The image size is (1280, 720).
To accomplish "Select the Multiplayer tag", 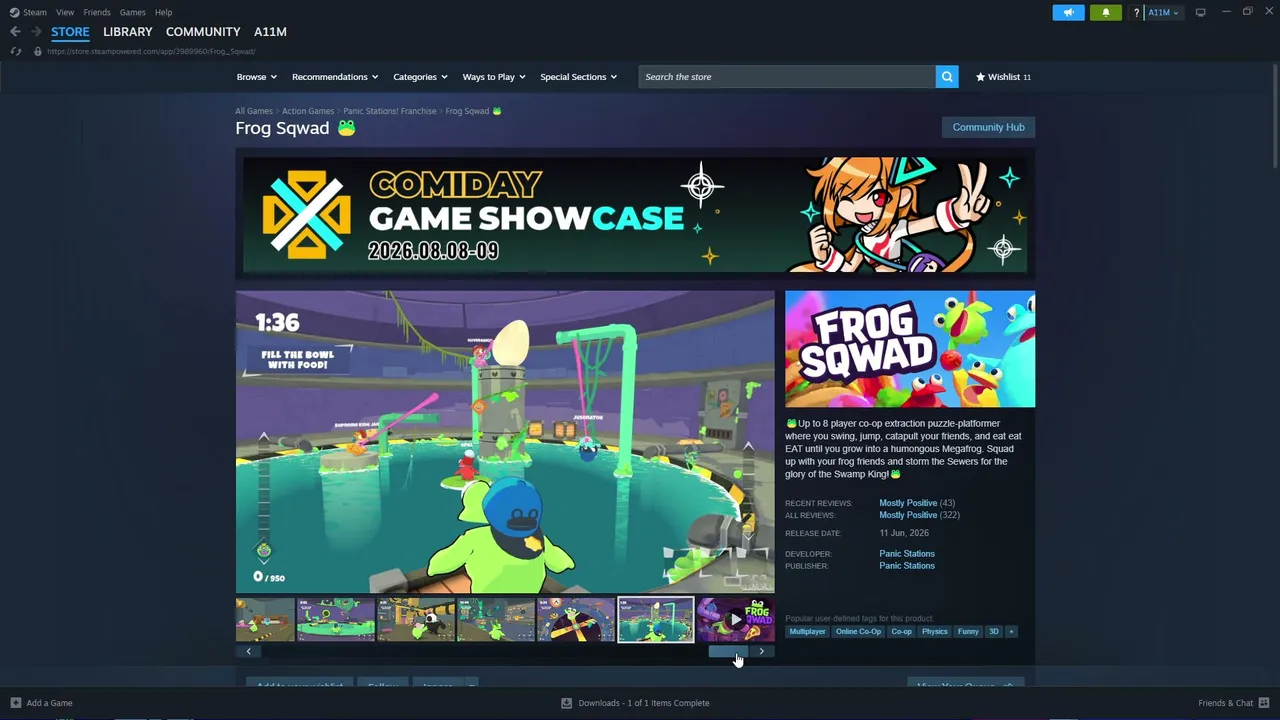I will coord(808,632).
